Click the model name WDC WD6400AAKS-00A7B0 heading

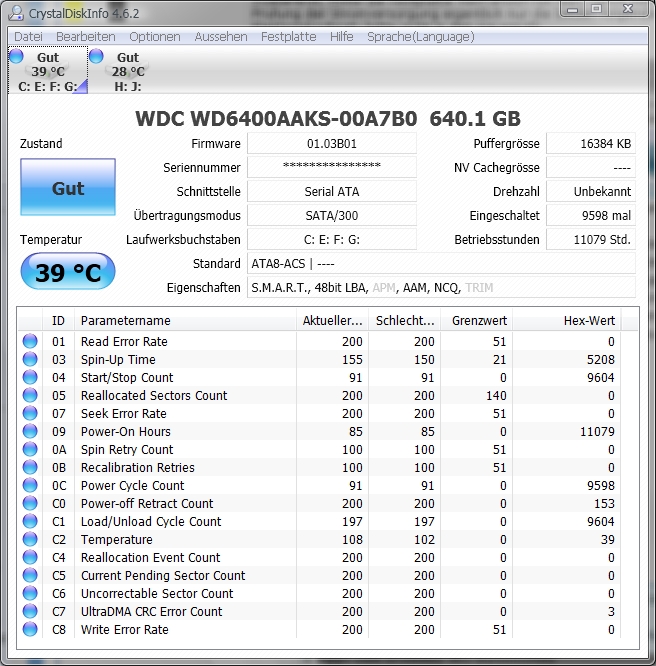(276, 119)
